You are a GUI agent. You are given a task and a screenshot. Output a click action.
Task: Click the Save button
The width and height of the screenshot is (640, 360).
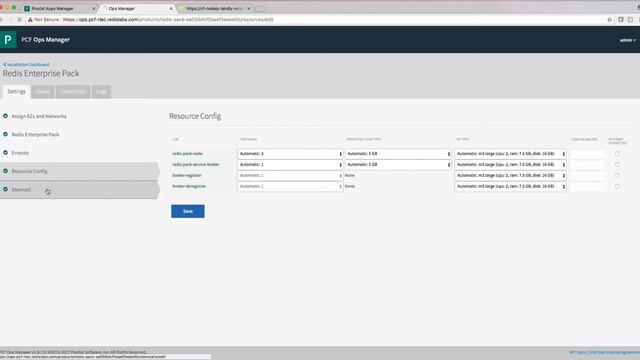tap(188, 211)
